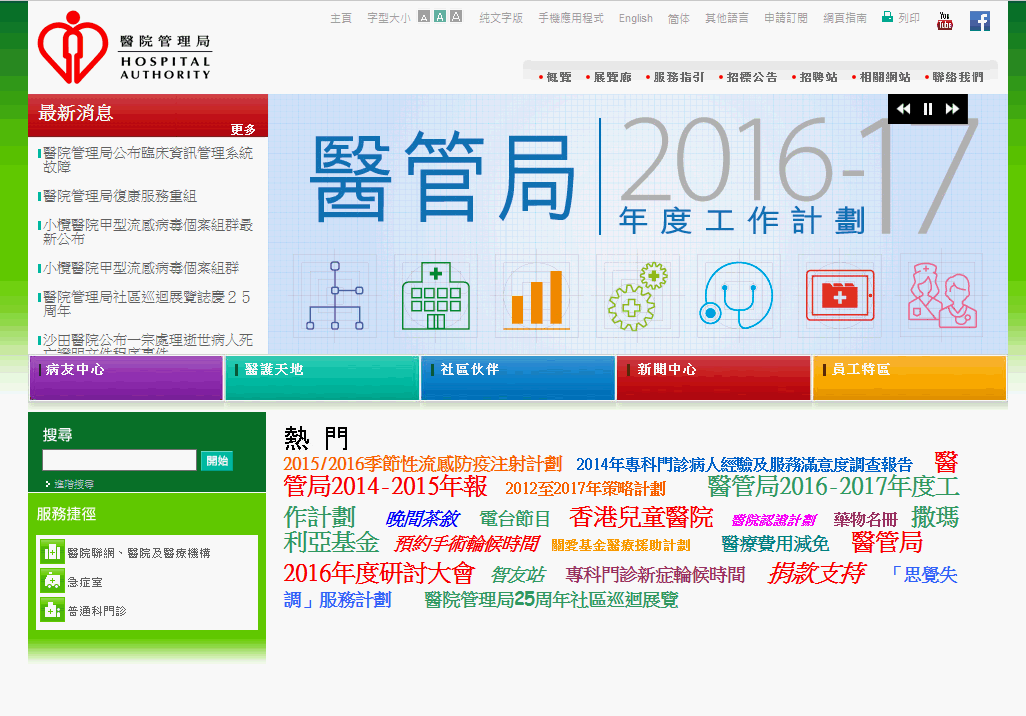Image resolution: width=1026 pixels, height=716 pixels.
Task: Open the 香港兒童醫院 hot tag
Action: [x=641, y=517]
